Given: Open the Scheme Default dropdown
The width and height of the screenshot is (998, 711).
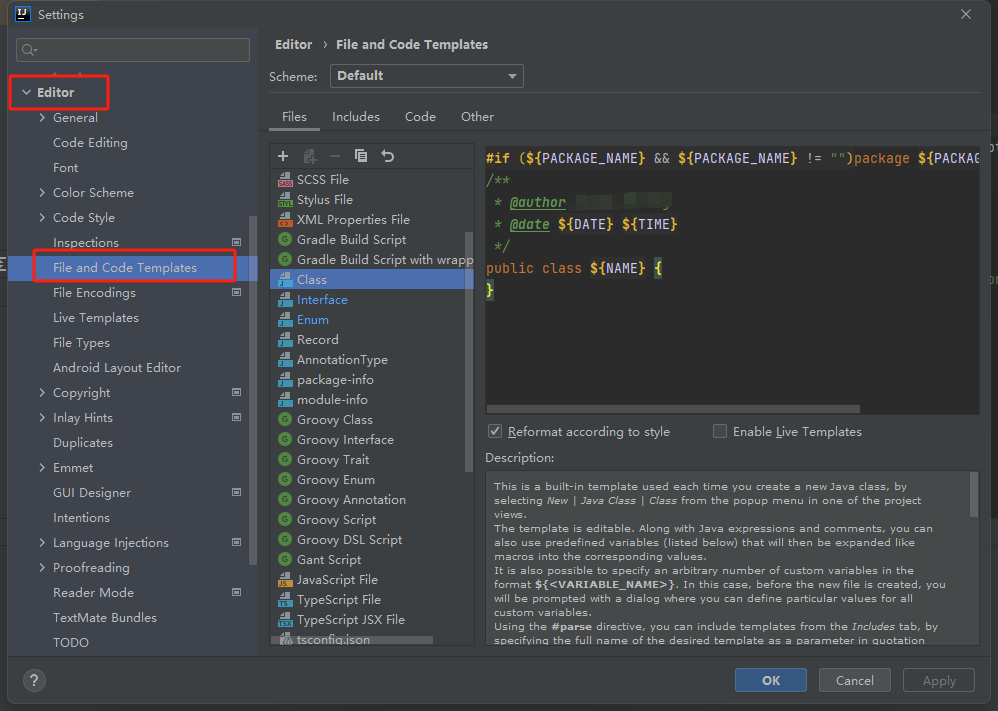Looking at the screenshot, I should 426,76.
